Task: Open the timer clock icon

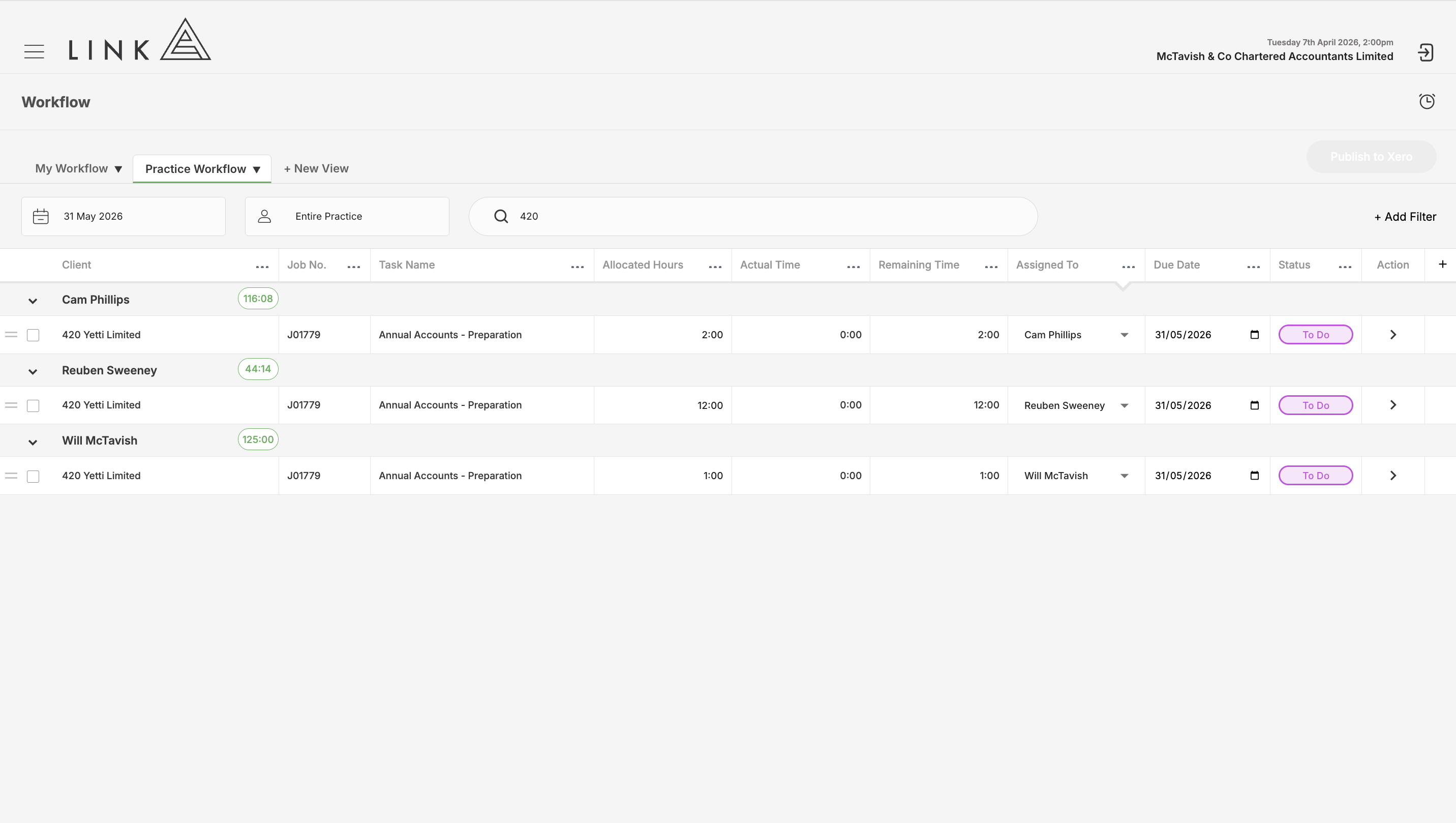Action: [1427, 101]
